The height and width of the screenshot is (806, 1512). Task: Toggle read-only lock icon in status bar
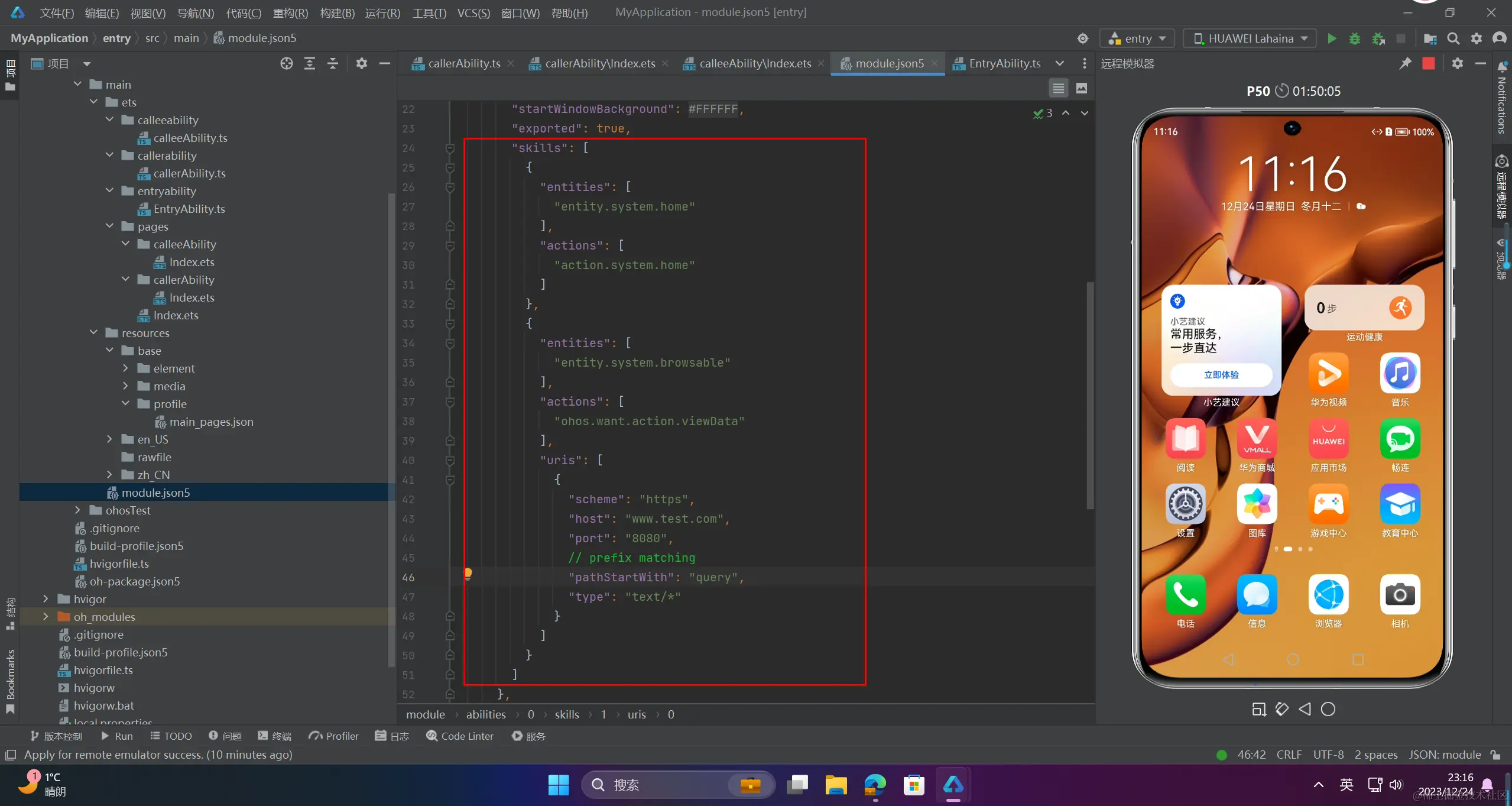(x=1495, y=755)
